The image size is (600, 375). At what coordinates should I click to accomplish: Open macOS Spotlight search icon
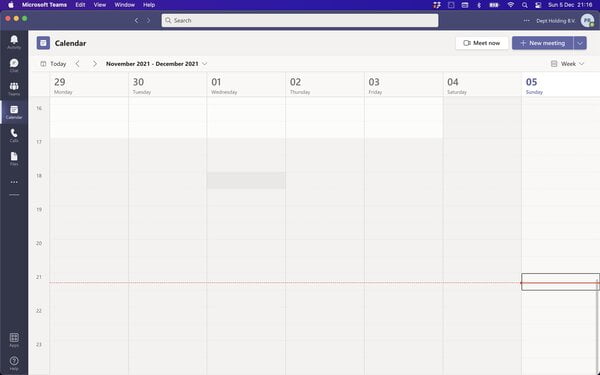[x=525, y=5]
